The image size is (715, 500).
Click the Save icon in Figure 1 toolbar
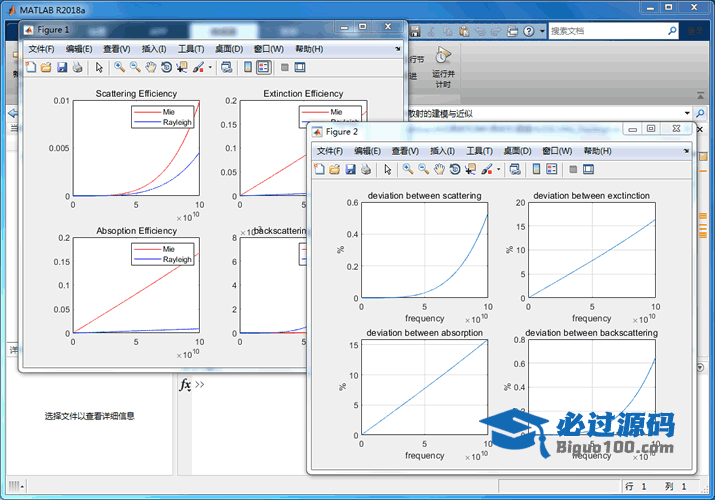(x=62, y=68)
